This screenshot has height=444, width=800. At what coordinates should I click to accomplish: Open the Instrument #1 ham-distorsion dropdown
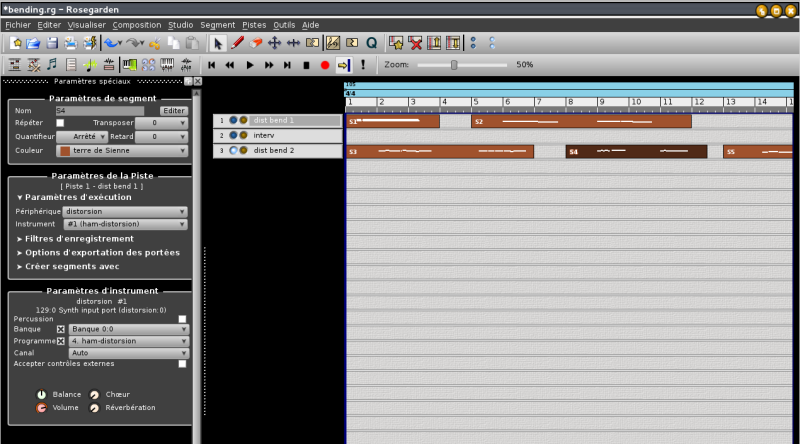coord(126,224)
